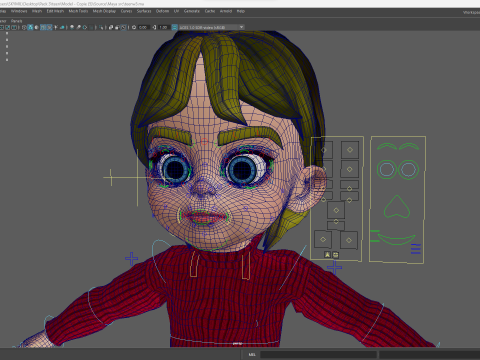Enable screen space ambient occlusion

72,27
